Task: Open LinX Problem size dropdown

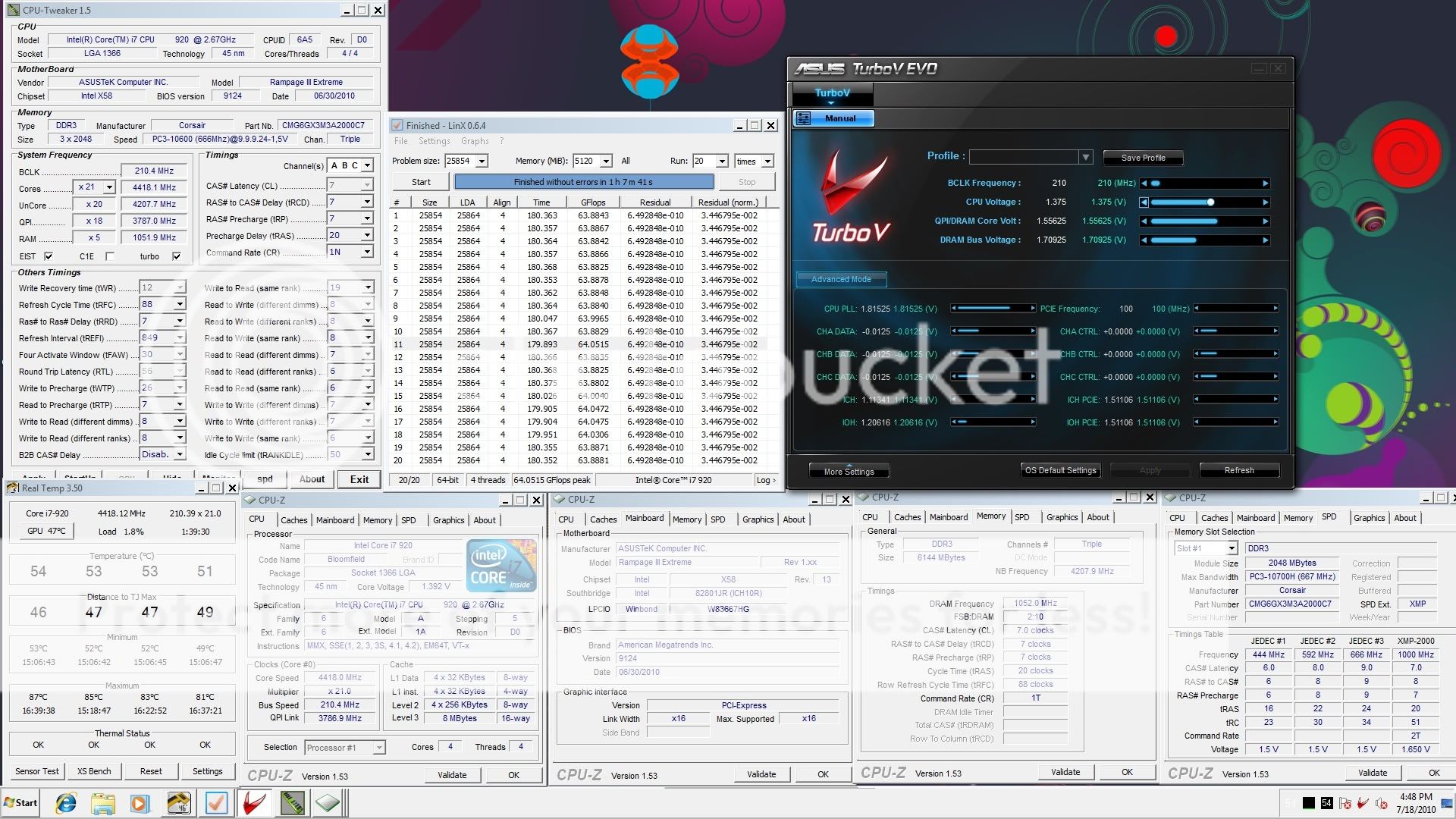Action: pos(482,161)
